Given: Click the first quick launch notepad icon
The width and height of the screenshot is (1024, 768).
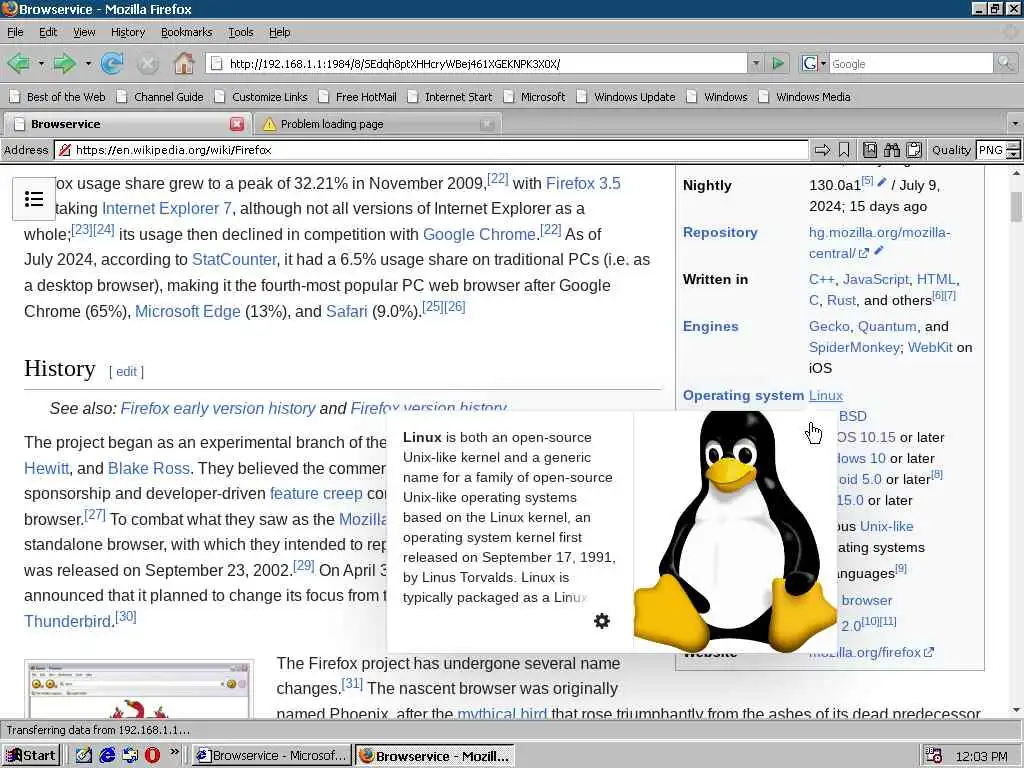Looking at the screenshot, I should pyautogui.click(x=84, y=755).
